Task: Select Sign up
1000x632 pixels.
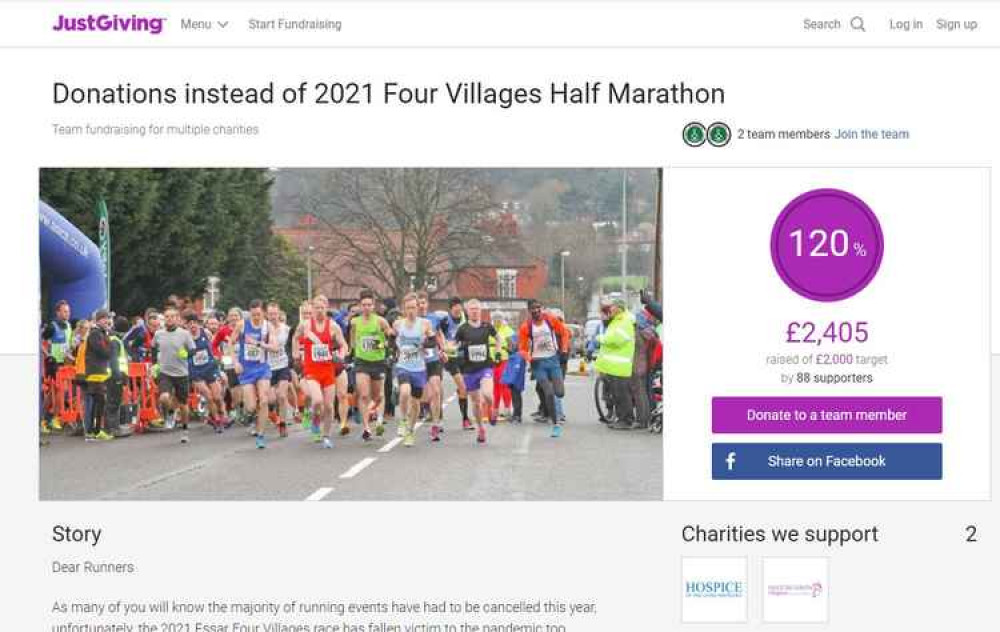Action: [x=956, y=24]
